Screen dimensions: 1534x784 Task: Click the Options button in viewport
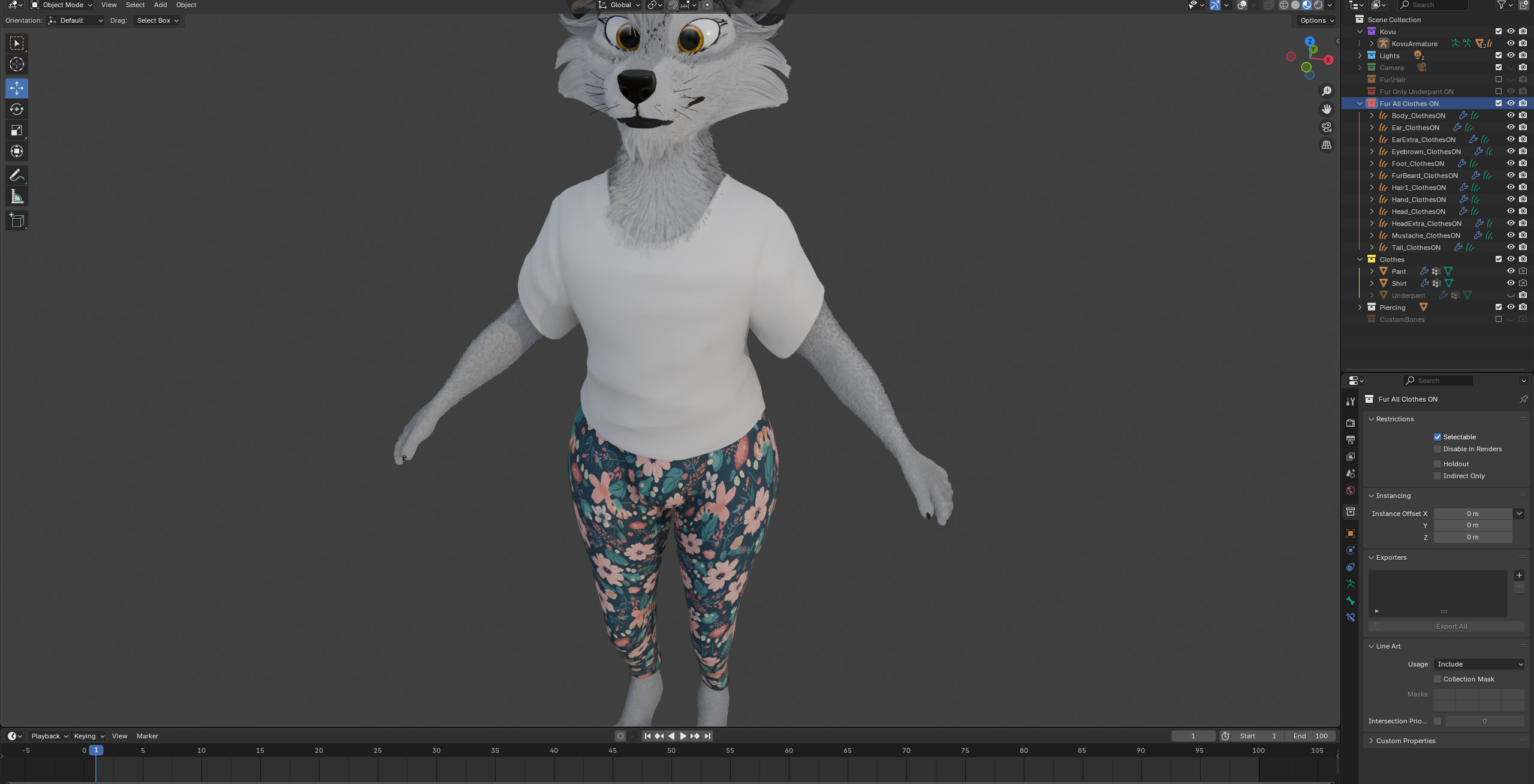coord(1316,20)
